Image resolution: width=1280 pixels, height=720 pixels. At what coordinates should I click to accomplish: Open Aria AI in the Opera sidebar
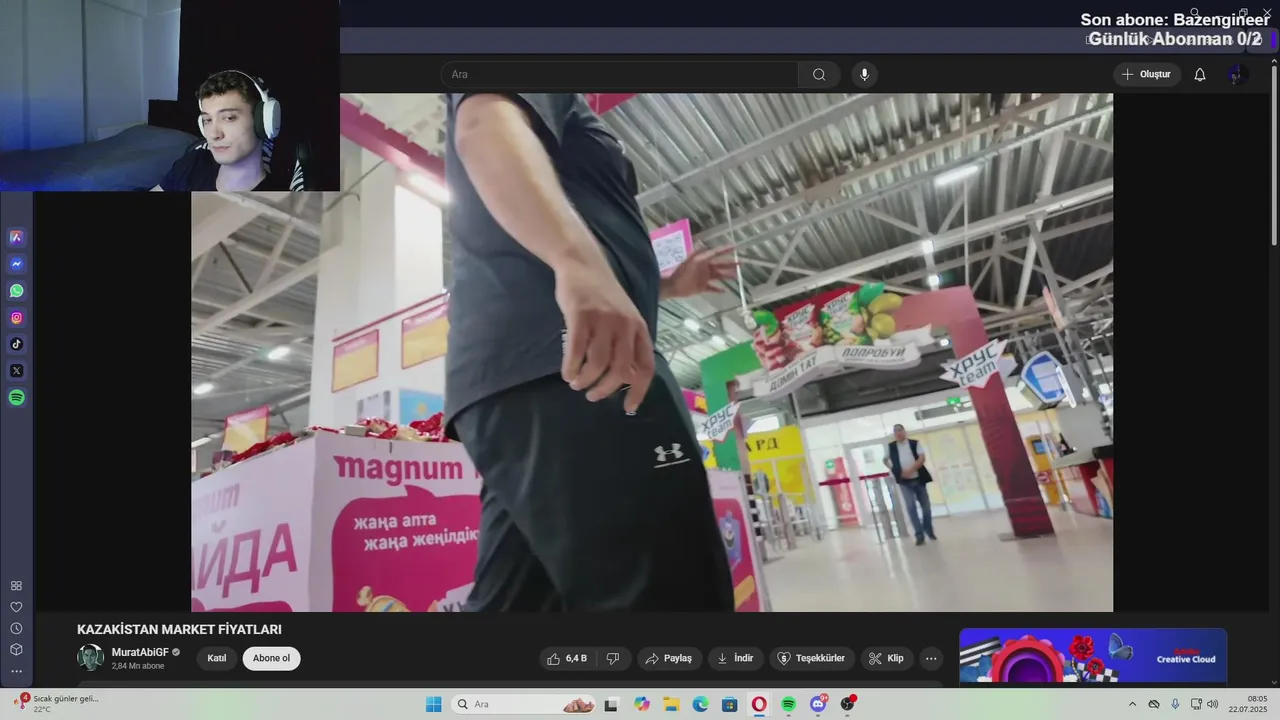(x=16, y=238)
